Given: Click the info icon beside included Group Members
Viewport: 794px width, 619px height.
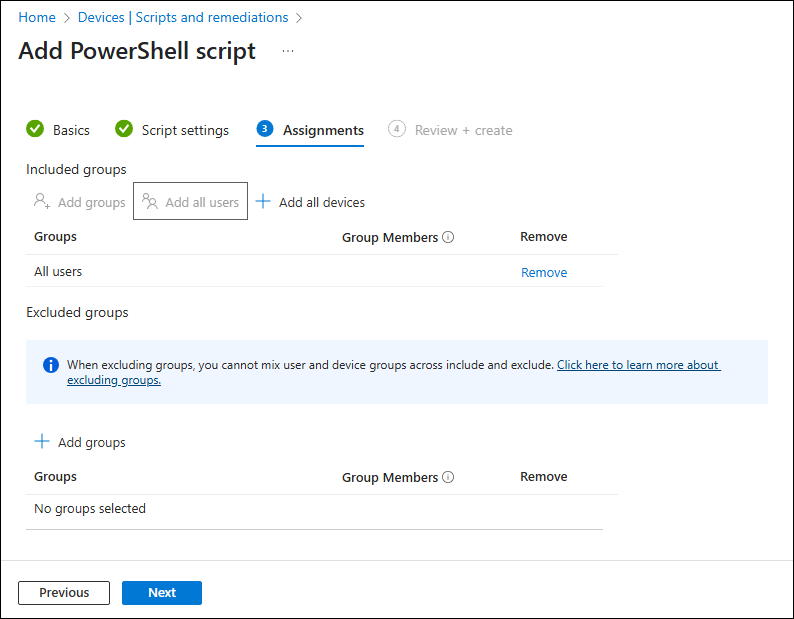Looking at the screenshot, I should pos(448,237).
